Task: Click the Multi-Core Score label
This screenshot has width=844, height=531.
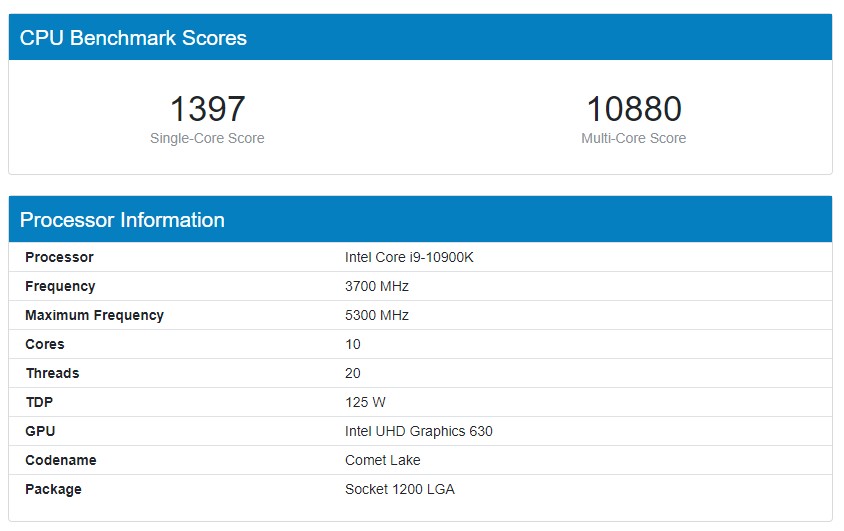Action: click(634, 138)
